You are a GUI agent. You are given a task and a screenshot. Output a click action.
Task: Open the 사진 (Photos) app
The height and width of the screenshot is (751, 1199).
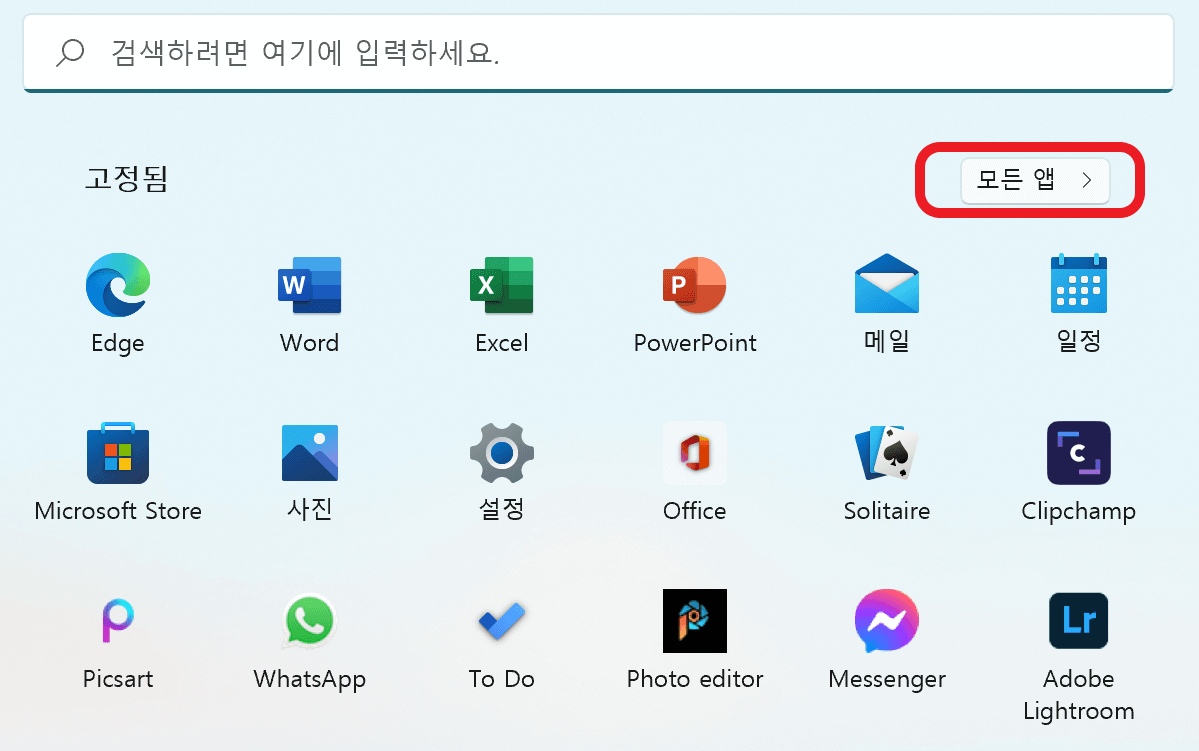click(309, 453)
